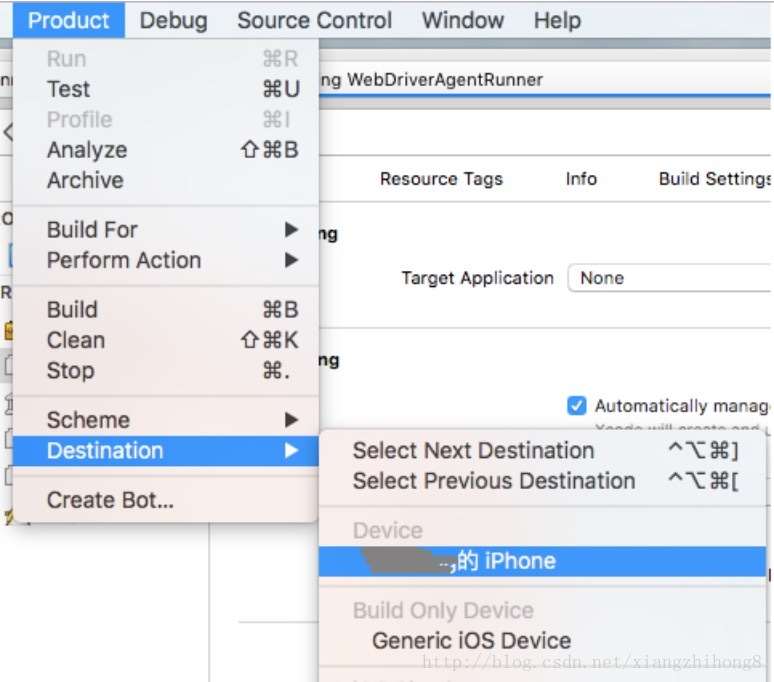This screenshot has width=774, height=682.
Task: Choose Select Previous Destination
Action: click(x=493, y=481)
